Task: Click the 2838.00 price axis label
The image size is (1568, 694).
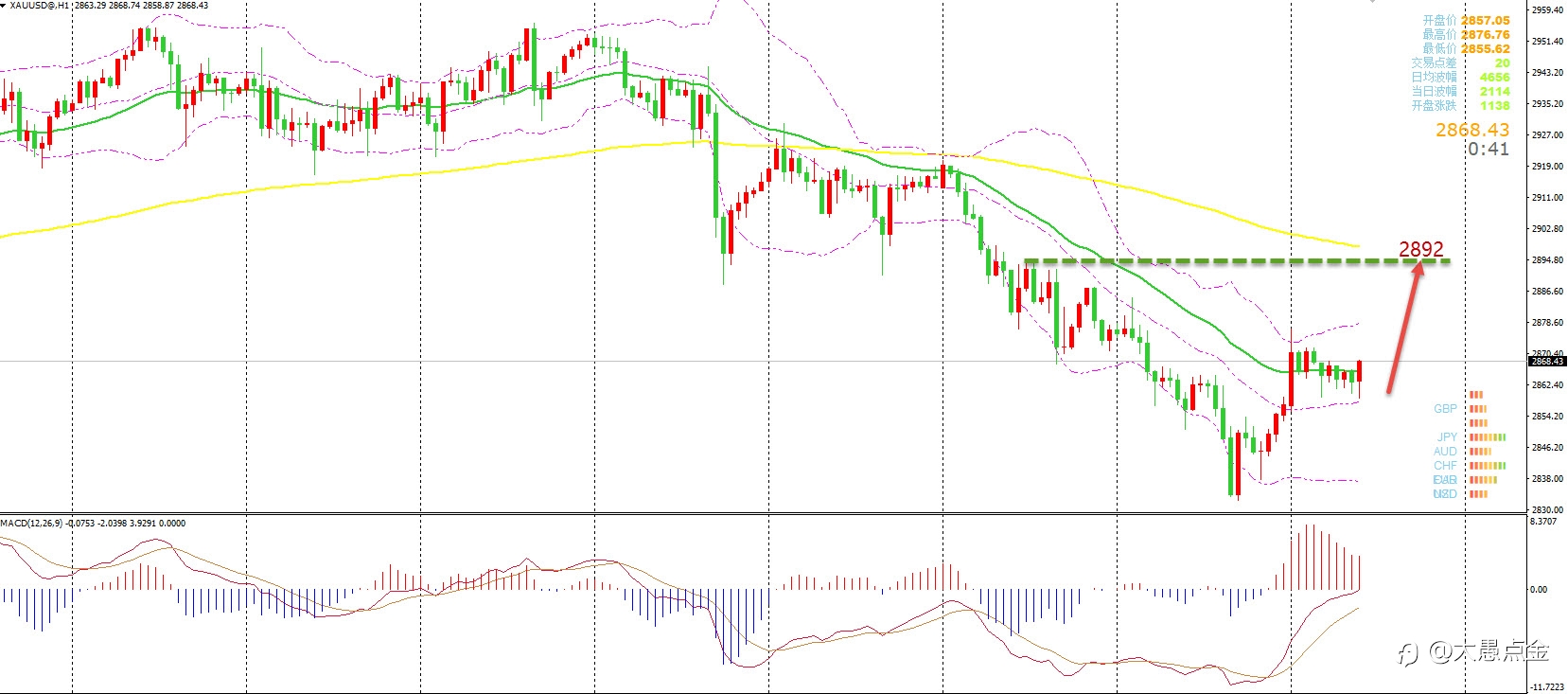Action: [x=1546, y=479]
